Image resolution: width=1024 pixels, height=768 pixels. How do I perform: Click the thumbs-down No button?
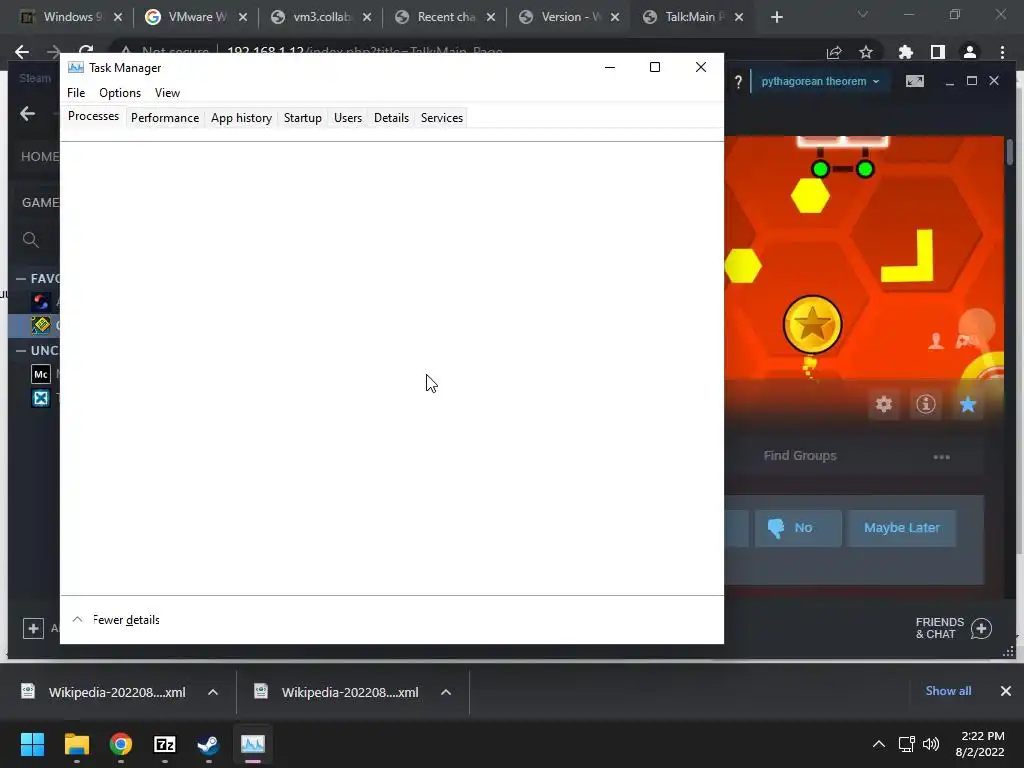[x=798, y=528]
